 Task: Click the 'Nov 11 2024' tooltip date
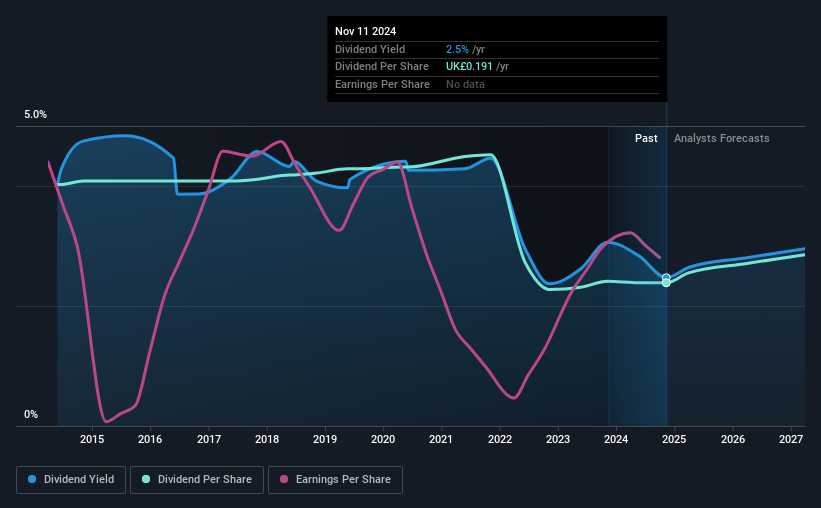pos(365,31)
